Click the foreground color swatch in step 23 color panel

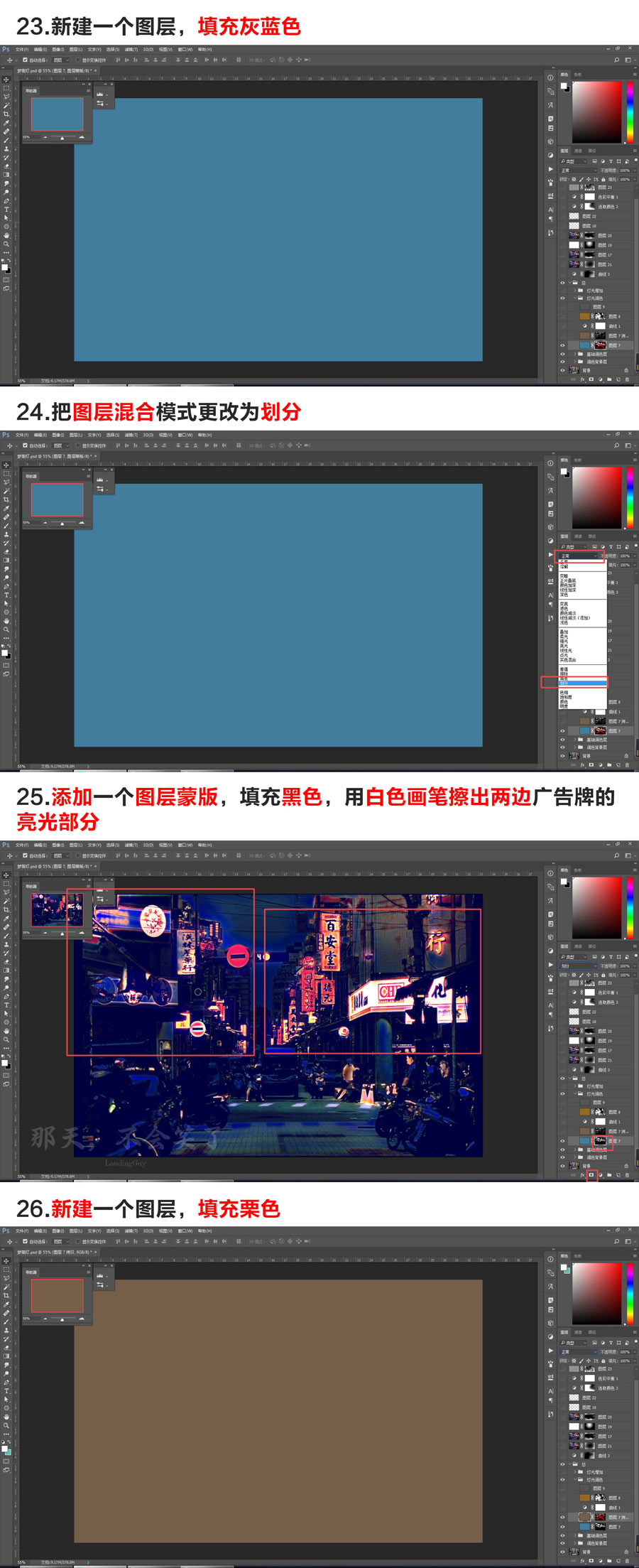pos(564,86)
